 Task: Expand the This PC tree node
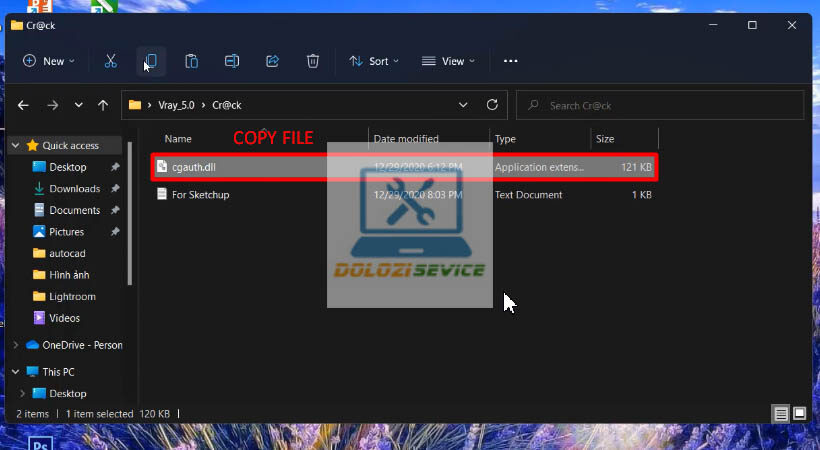coord(15,372)
